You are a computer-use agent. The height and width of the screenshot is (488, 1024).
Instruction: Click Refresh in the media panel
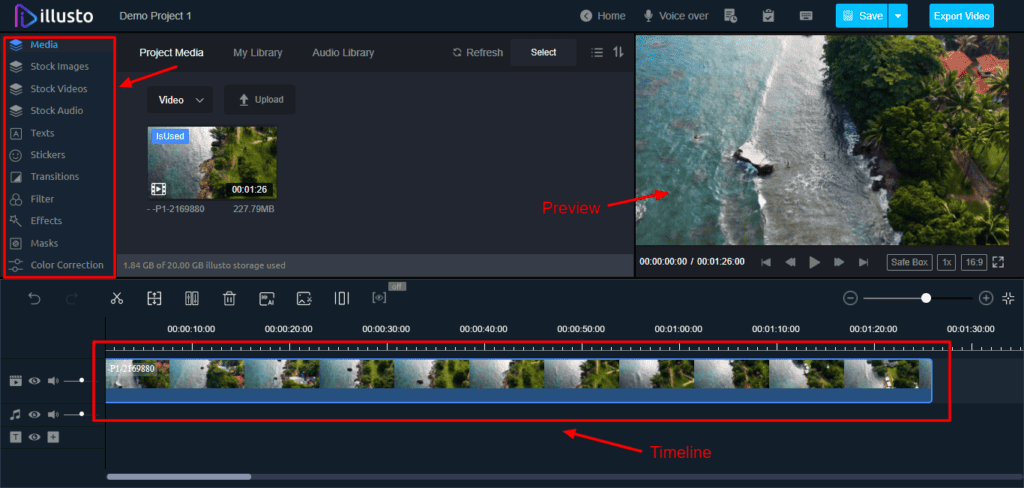(477, 53)
